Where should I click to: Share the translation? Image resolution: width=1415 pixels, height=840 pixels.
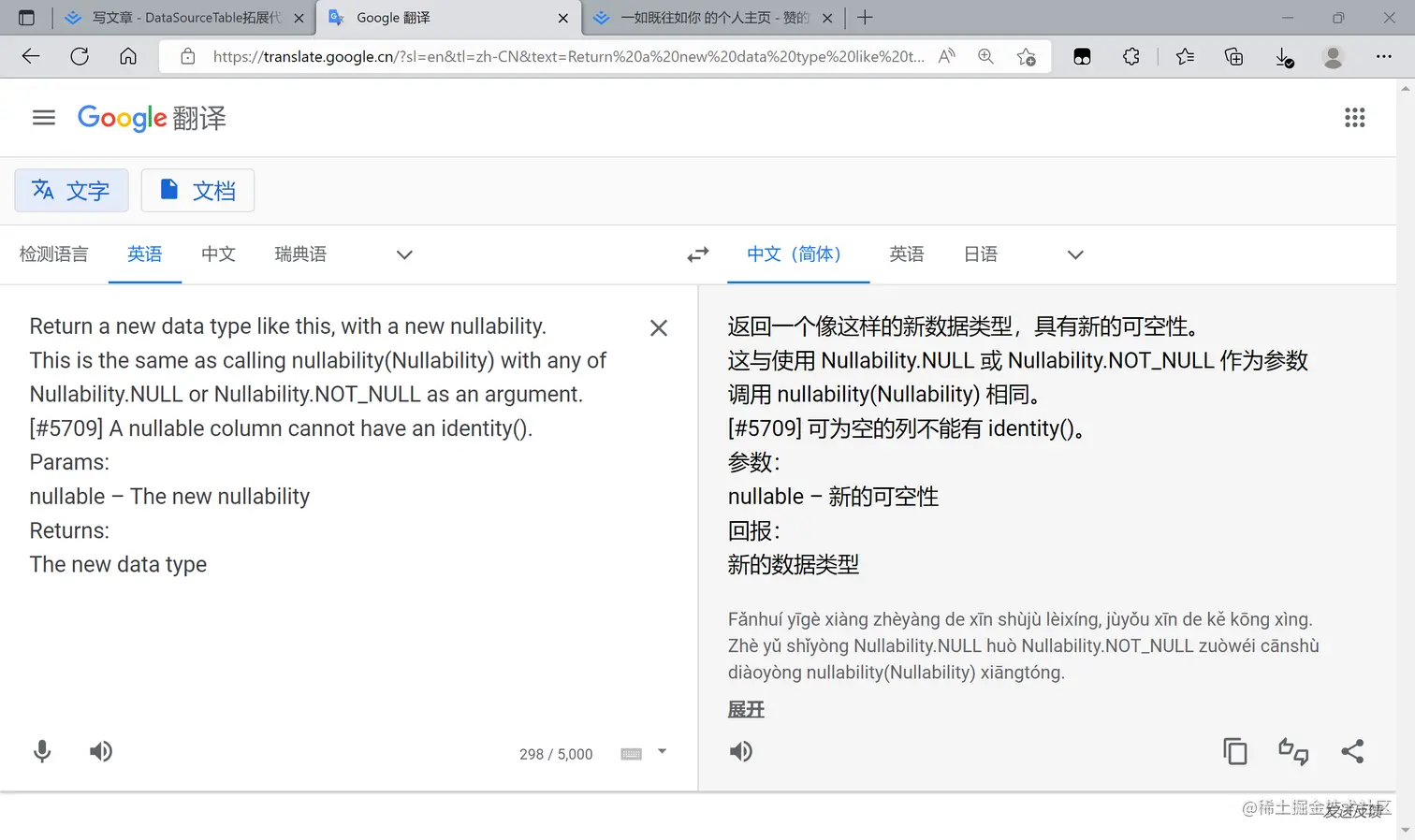1352,751
